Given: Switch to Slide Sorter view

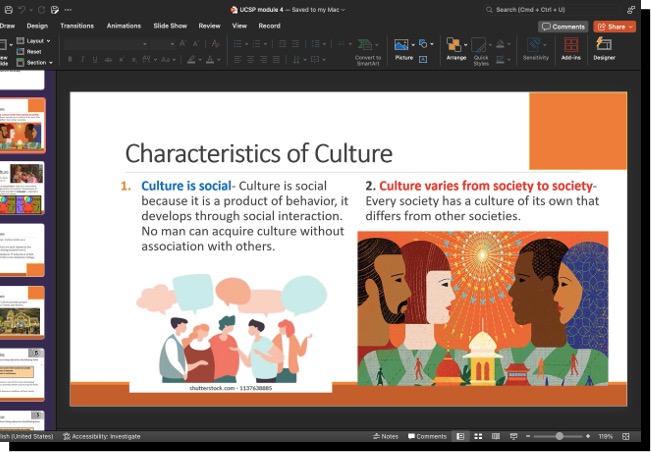Looking at the screenshot, I should click(x=478, y=437).
